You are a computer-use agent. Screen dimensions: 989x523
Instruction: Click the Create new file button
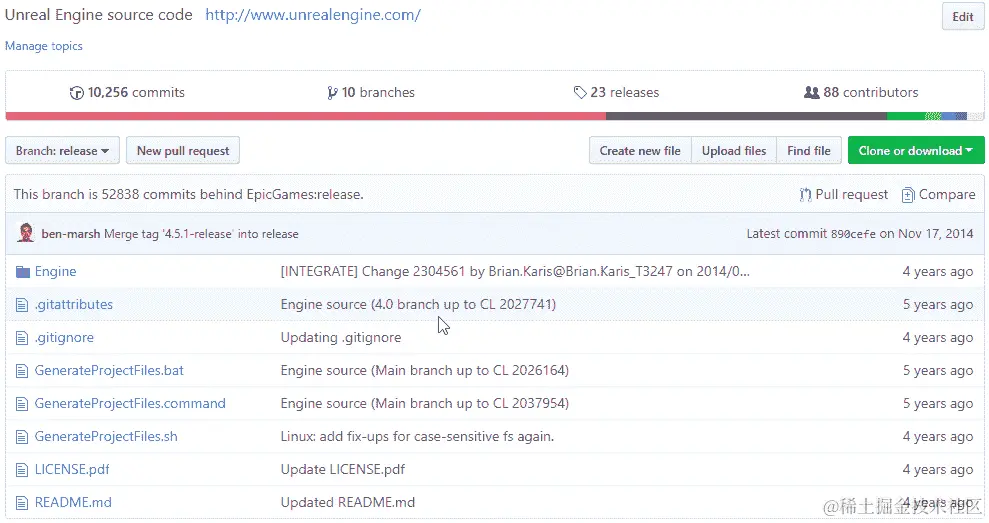(640, 151)
